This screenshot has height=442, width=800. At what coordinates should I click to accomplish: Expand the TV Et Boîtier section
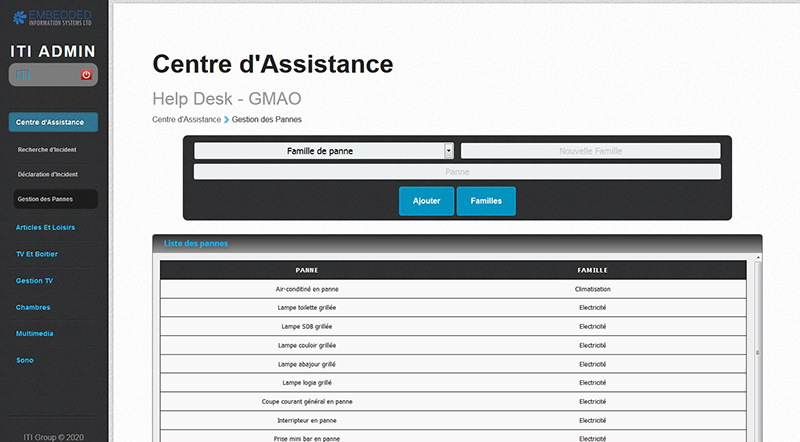coord(39,254)
